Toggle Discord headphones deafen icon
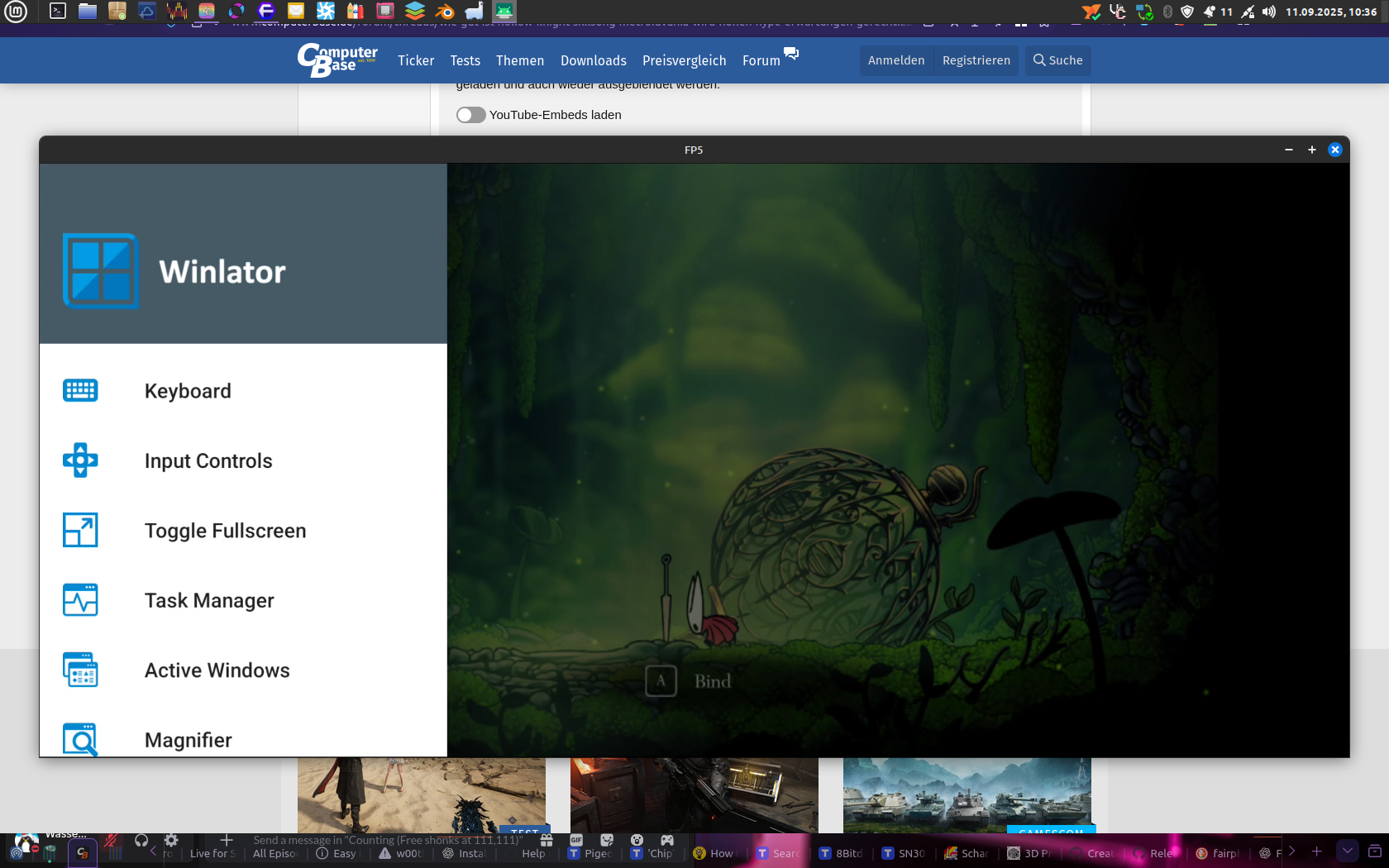 141,841
